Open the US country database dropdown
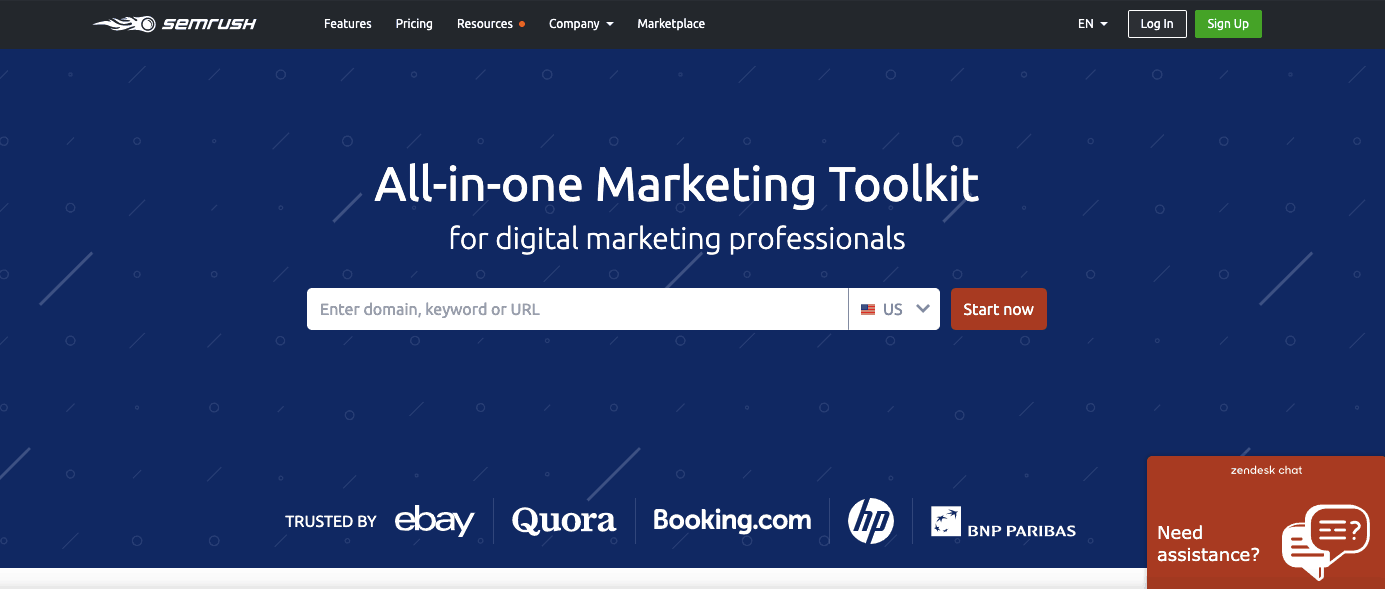The width and height of the screenshot is (1385, 589). click(894, 309)
